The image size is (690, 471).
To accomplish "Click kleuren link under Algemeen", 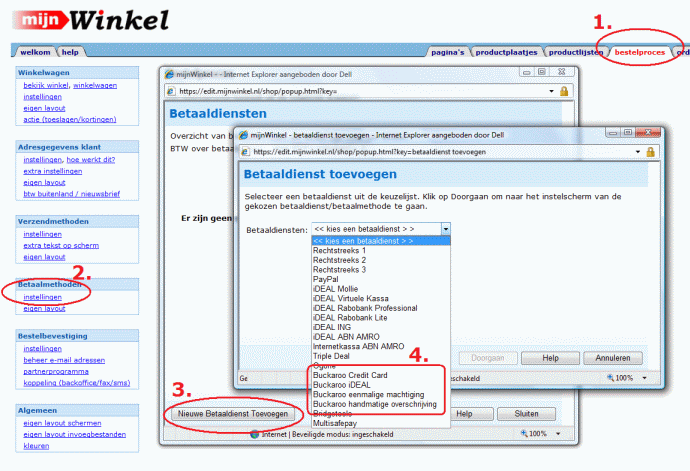I will 36,446.
